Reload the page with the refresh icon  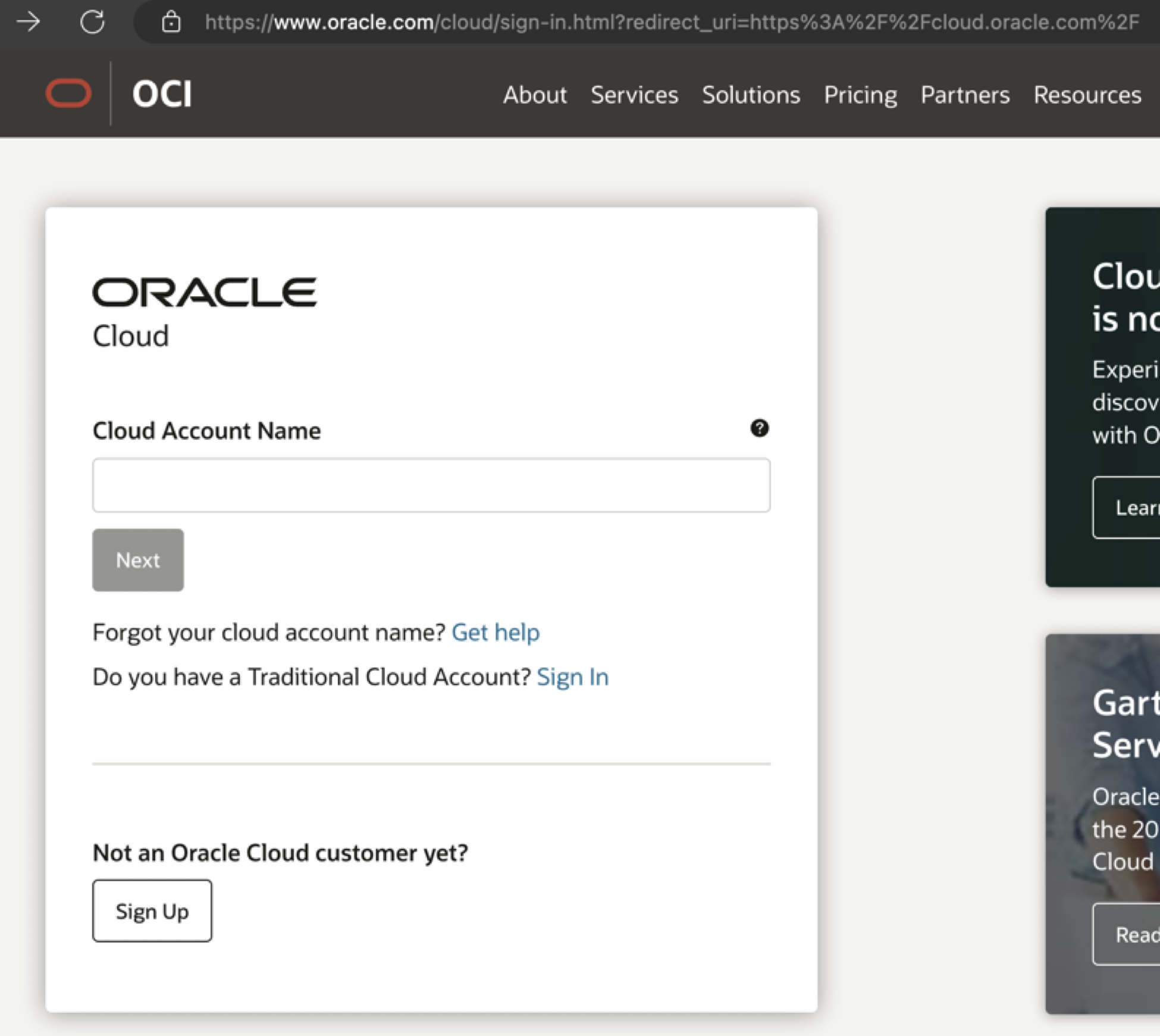(92, 22)
